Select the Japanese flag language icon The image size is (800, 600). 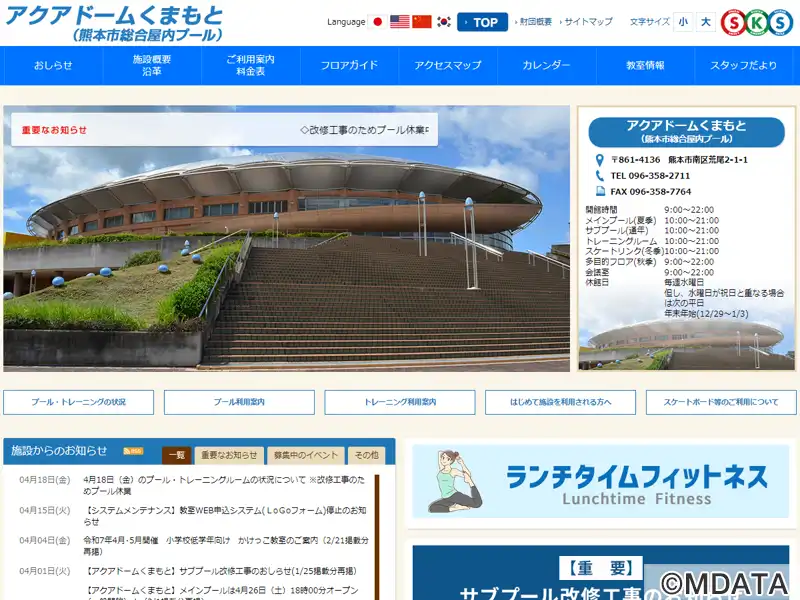pos(378,22)
